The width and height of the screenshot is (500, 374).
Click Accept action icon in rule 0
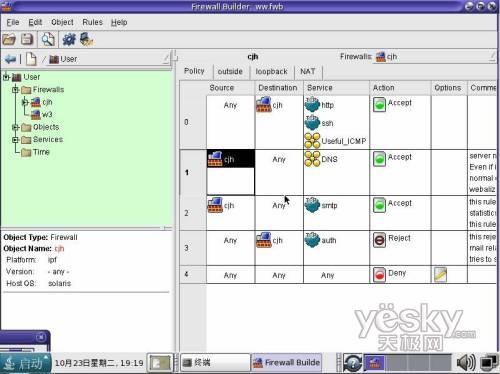[x=379, y=104]
